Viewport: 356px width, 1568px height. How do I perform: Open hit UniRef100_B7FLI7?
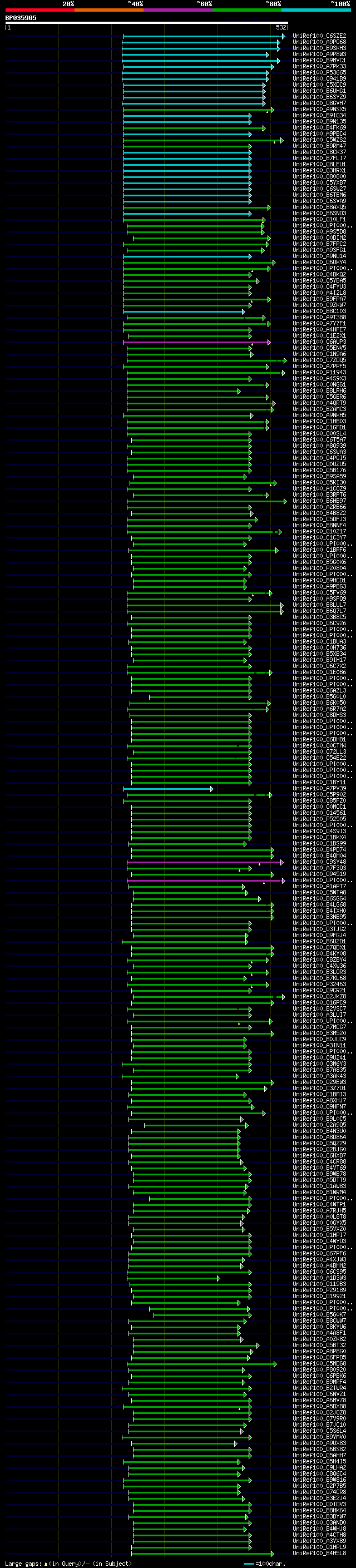tap(319, 159)
